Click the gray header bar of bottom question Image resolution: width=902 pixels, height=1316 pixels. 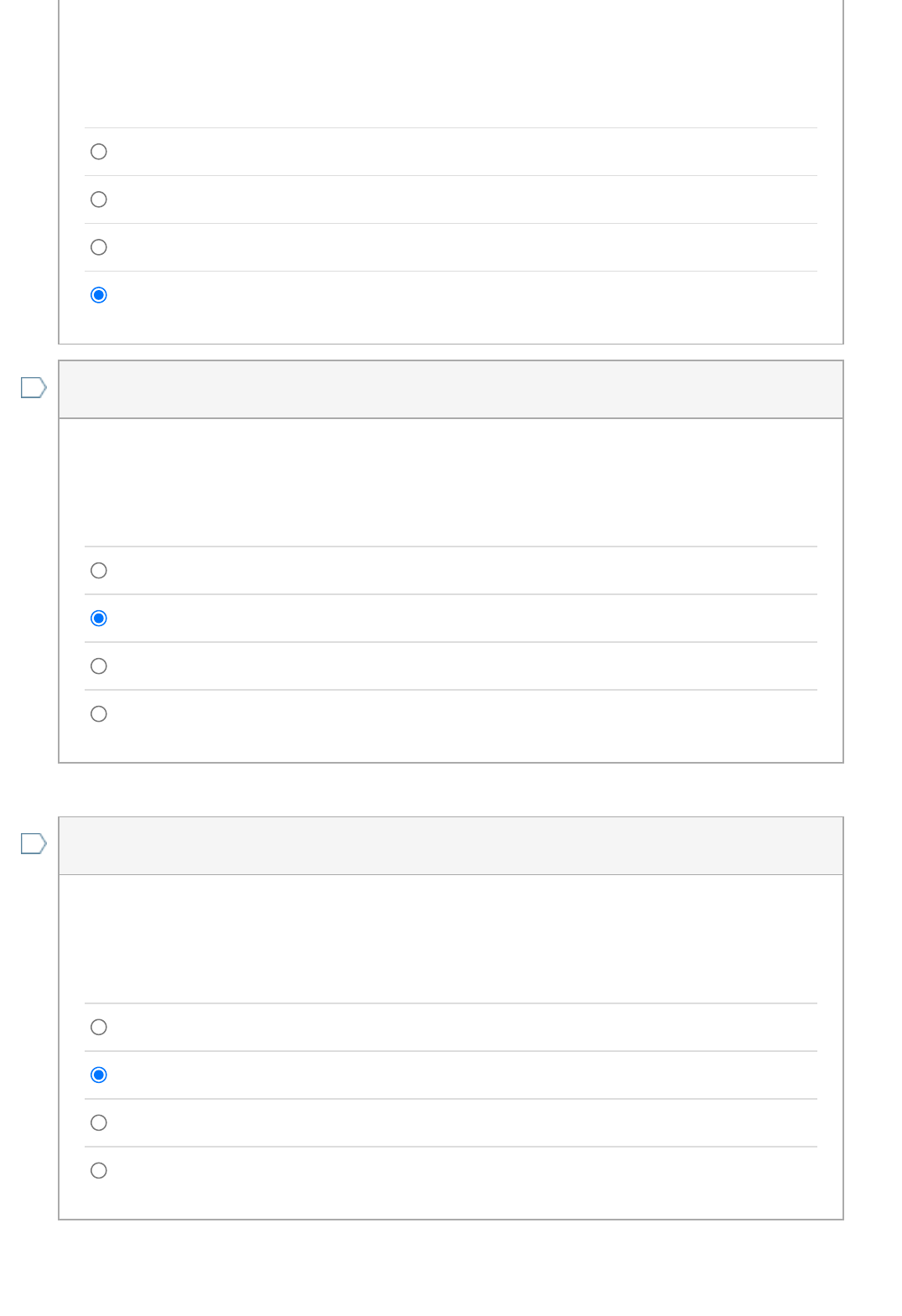click(x=451, y=846)
